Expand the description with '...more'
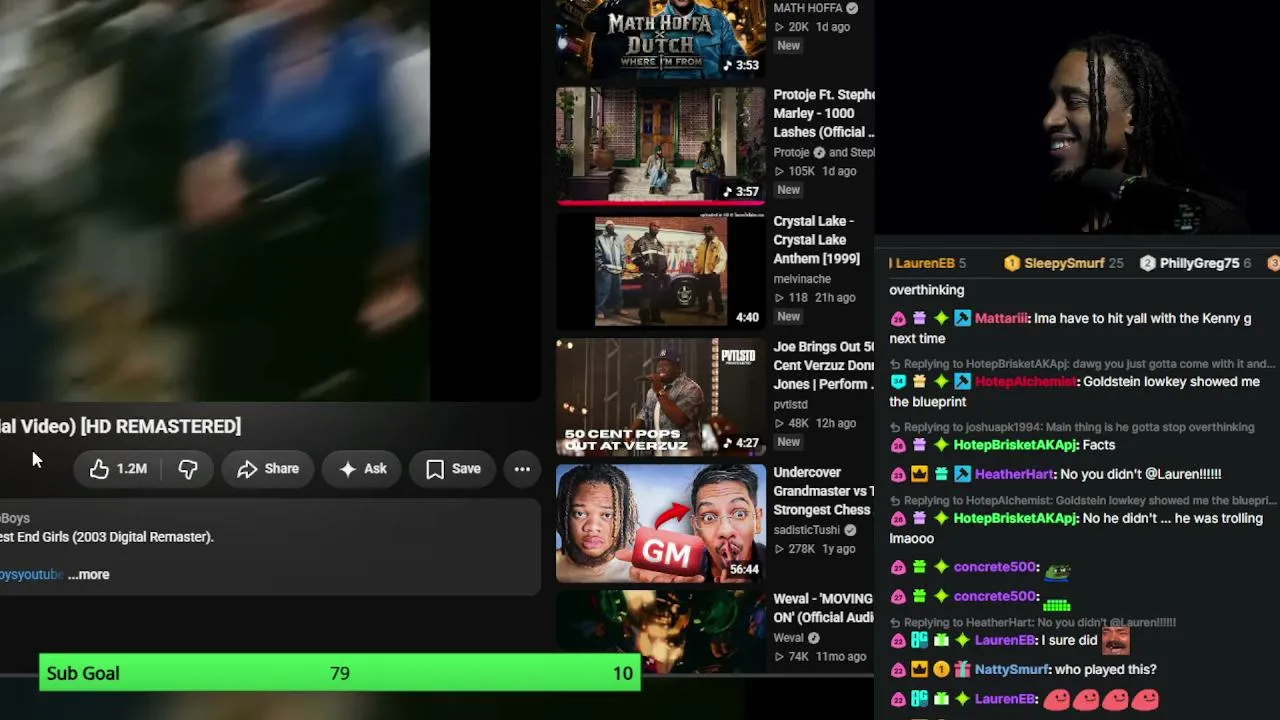The height and width of the screenshot is (720, 1280). (89, 575)
